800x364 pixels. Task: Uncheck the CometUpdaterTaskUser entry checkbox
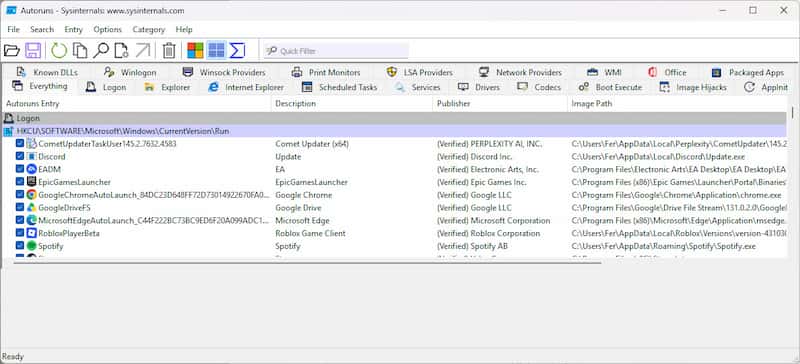20,144
